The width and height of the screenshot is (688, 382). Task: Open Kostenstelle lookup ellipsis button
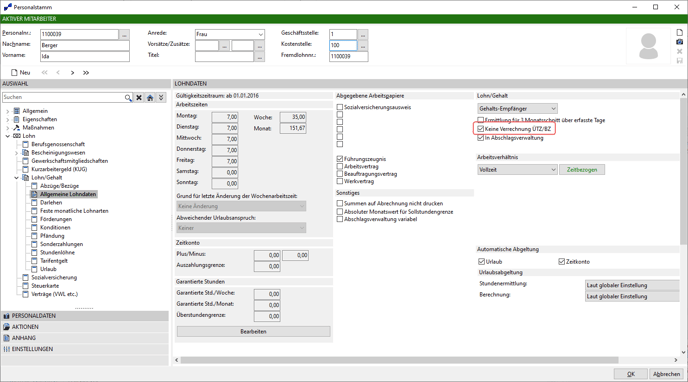[x=363, y=45]
